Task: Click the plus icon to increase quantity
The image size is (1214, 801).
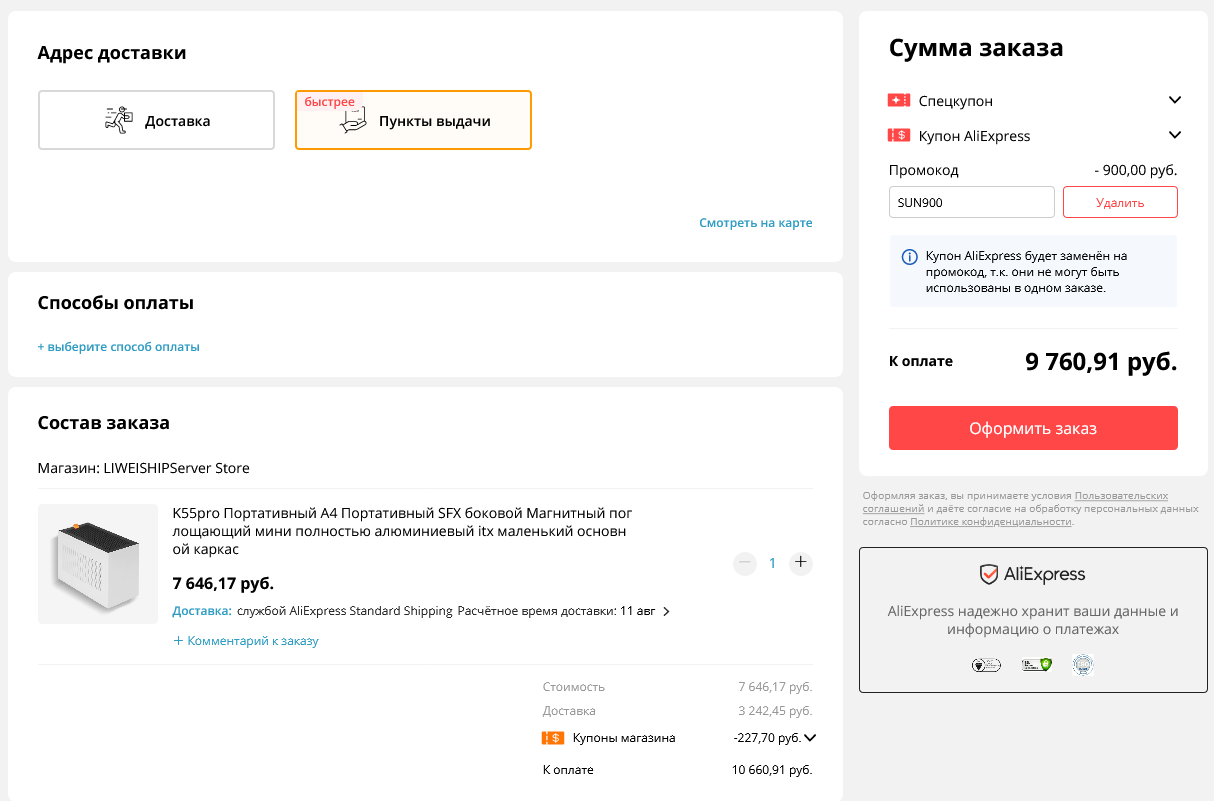Action: [800, 563]
